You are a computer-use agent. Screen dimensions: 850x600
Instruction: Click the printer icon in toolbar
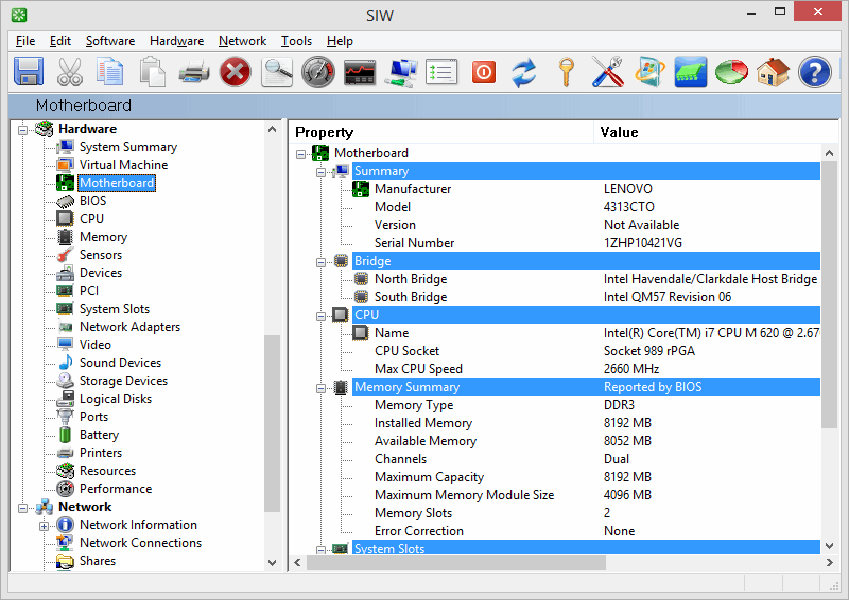(x=194, y=72)
